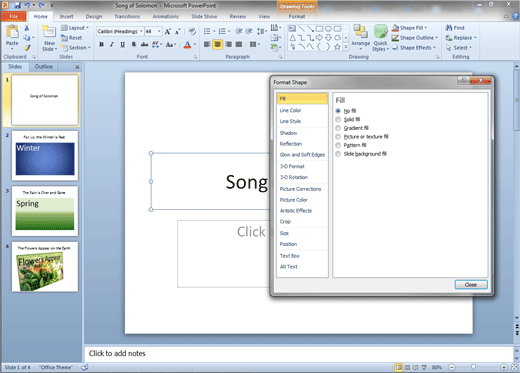The width and height of the screenshot is (520, 373).
Task: Click Reset in the Slides group
Action: click(72, 38)
